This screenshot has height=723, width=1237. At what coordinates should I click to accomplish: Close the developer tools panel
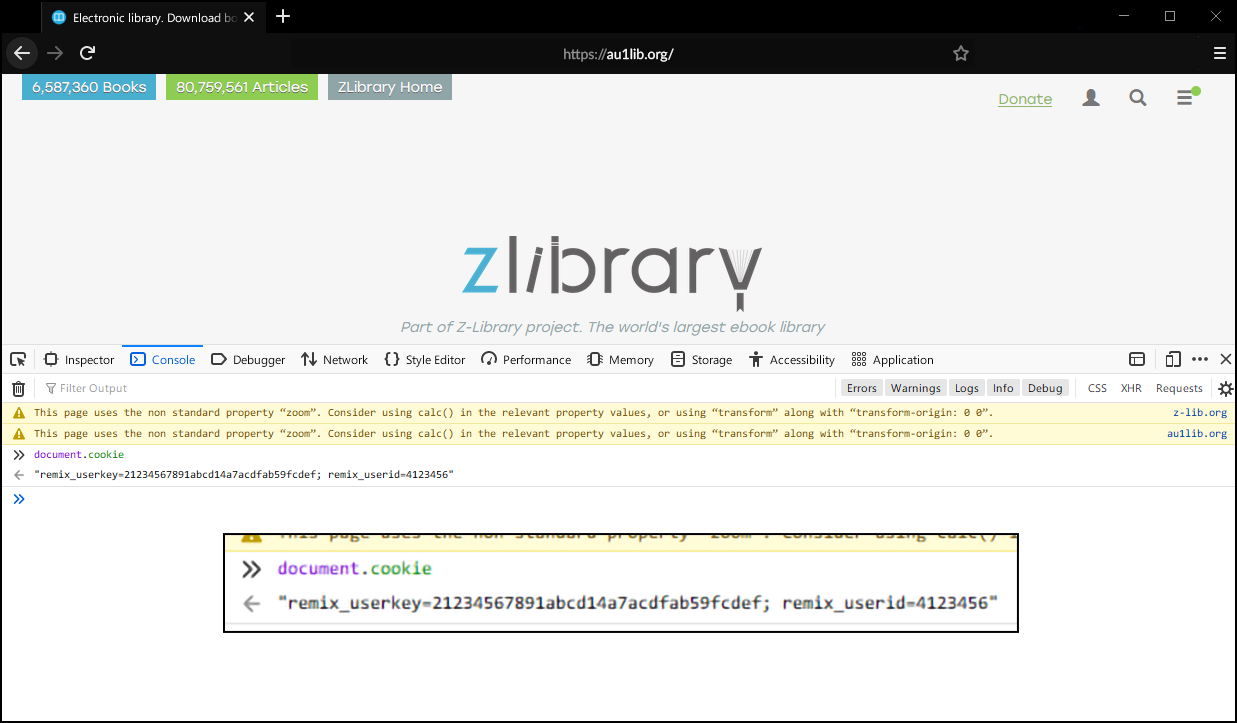click(1226, 359)
